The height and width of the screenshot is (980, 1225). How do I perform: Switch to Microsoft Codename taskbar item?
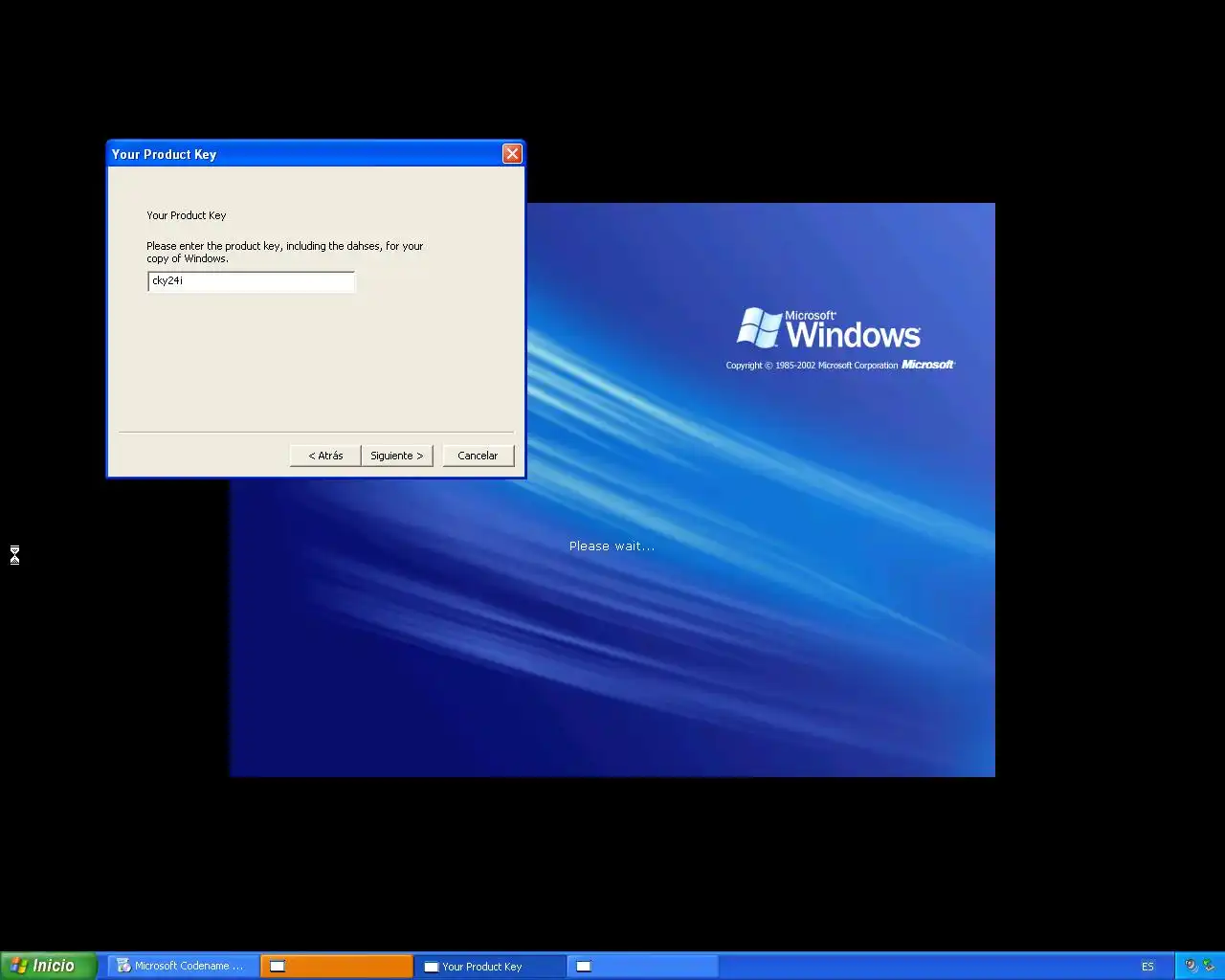[x=183, y=966]
